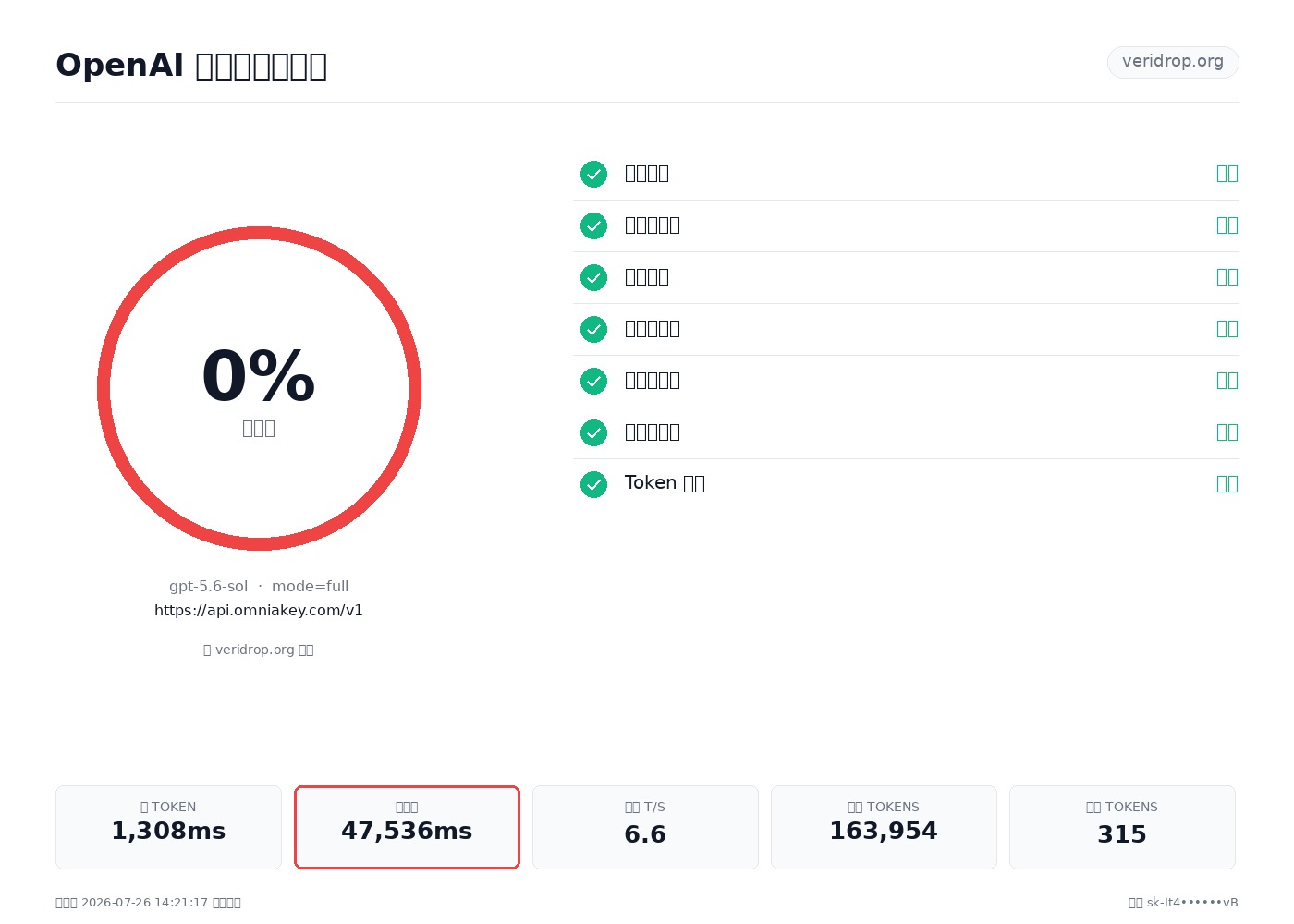Click the second green check icon in checklist
Image resolution: width=1294 pixels, height=924 pixels.
(593, 225)
